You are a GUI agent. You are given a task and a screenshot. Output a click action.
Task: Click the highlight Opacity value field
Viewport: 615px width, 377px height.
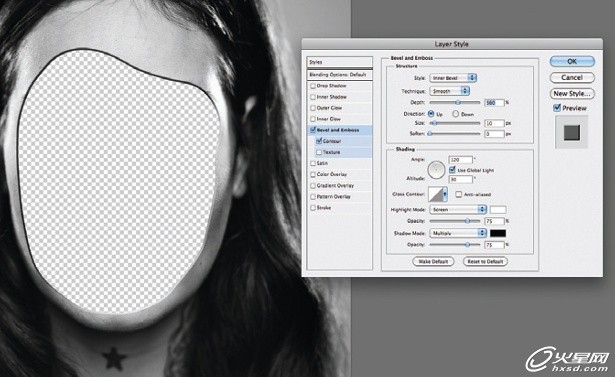pos(494,221)
